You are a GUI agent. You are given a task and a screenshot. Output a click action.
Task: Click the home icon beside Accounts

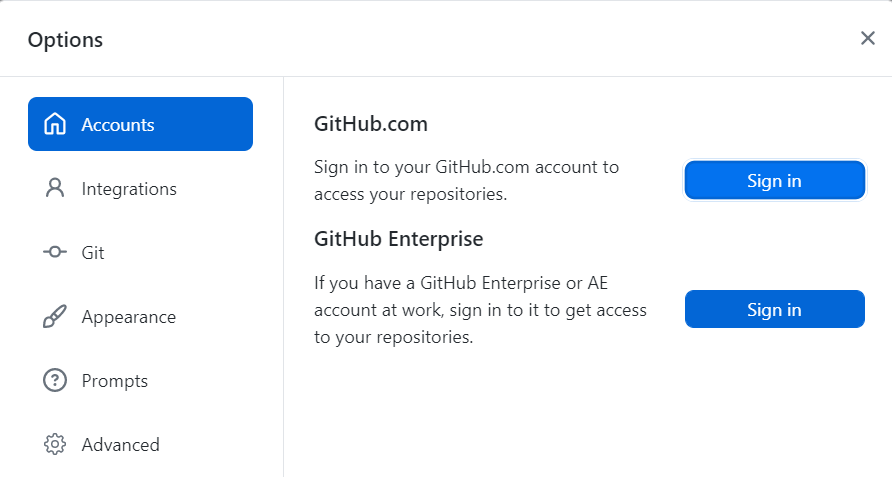(x=55, y=125)
